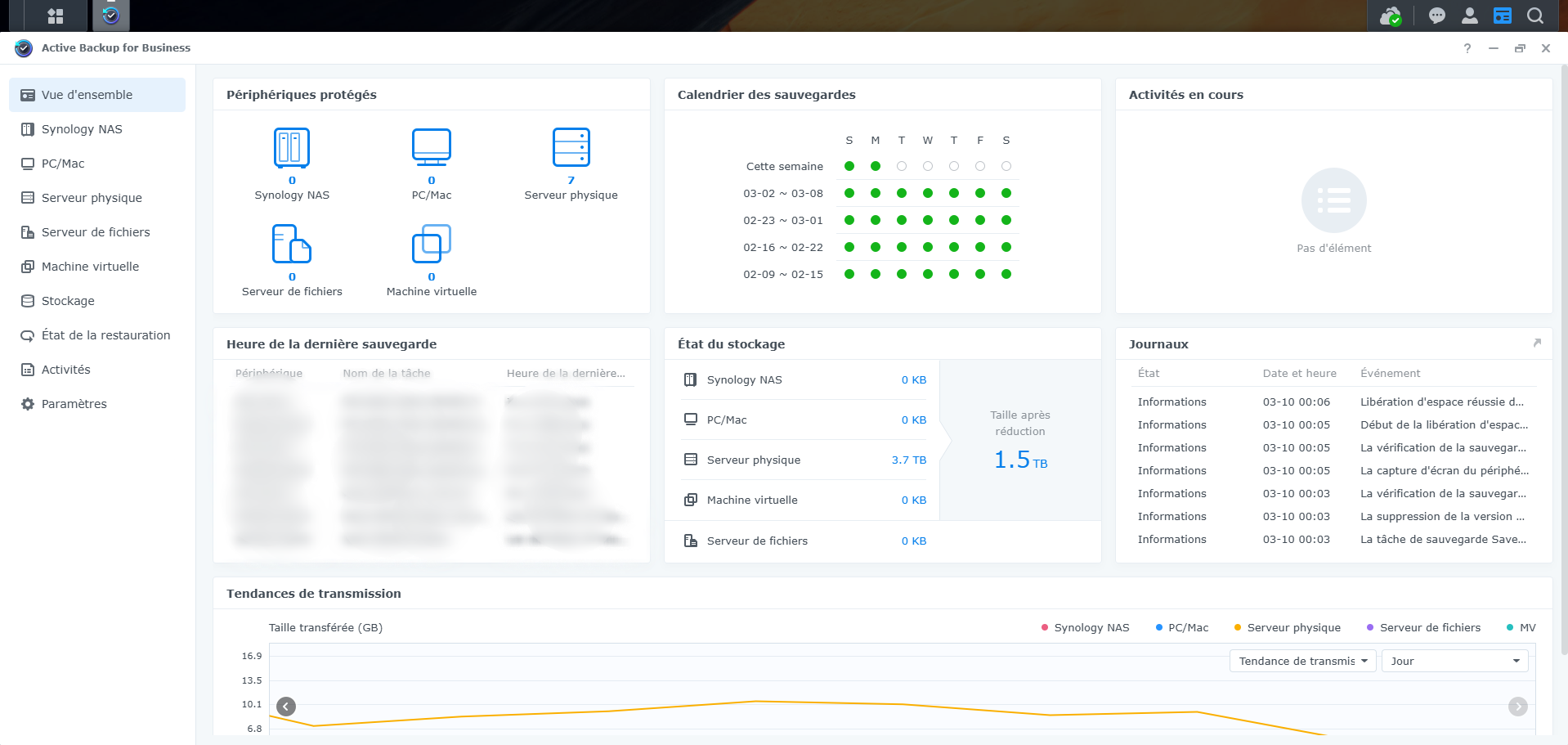Click the Serveur de fichiers device icon
Image resolution: width=1568 pixels, height=745 pixels.
[x=292, y=244]
